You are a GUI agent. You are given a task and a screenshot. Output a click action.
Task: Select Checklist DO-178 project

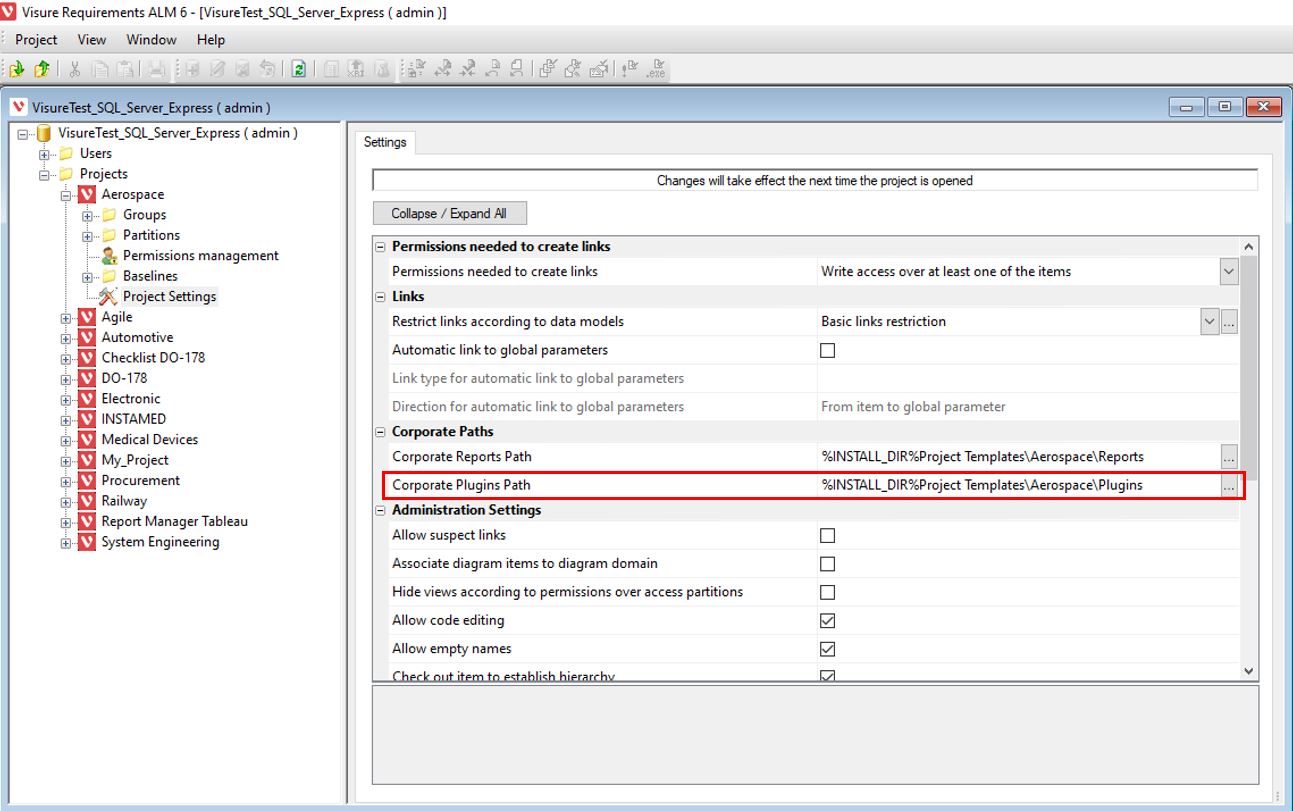click(x=153, y=358)
